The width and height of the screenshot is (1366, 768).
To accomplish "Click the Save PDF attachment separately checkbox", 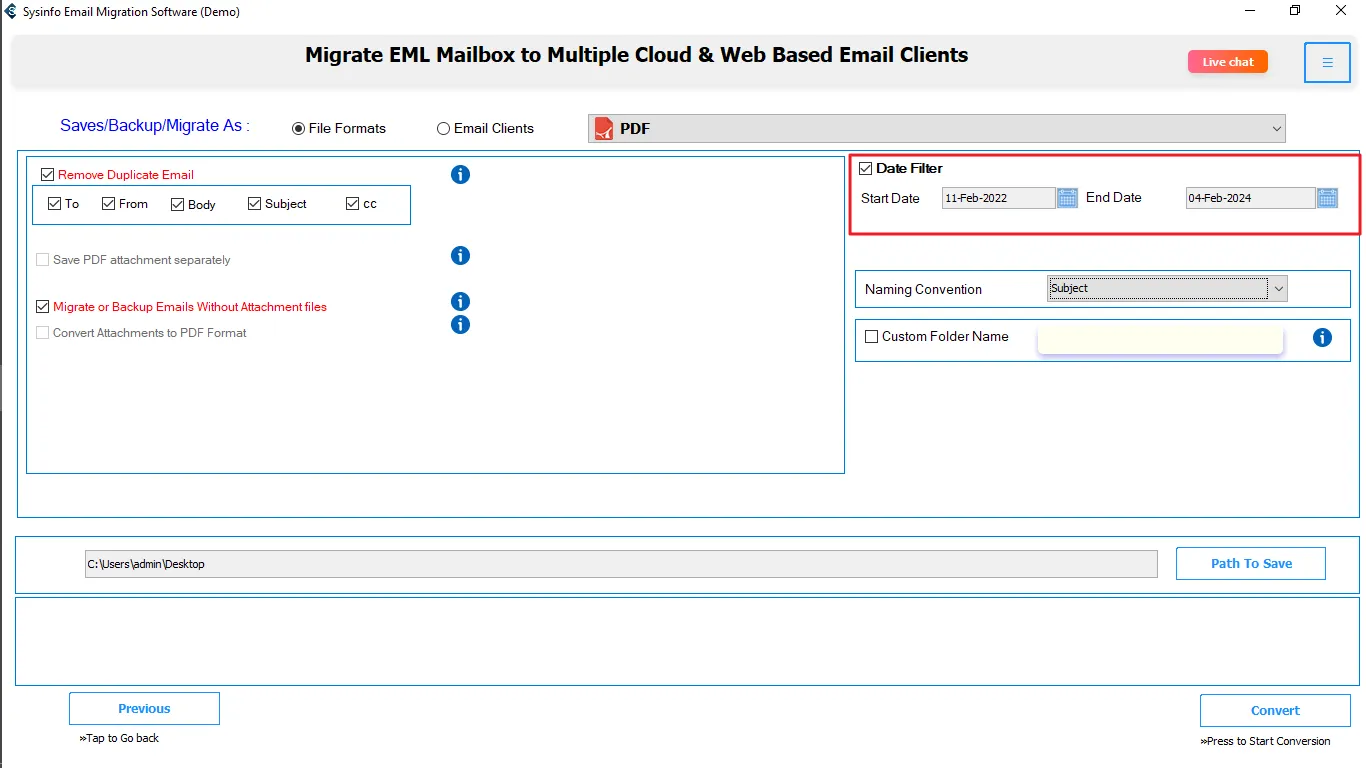I will point(43,260).
